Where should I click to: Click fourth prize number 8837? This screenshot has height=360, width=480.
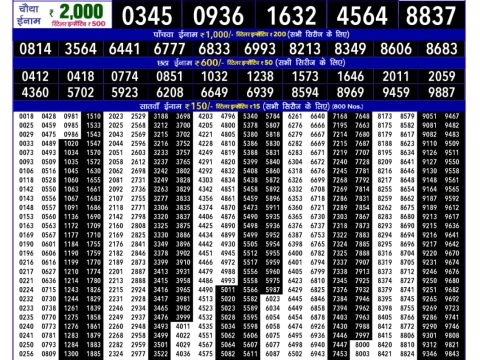(431, 16)
